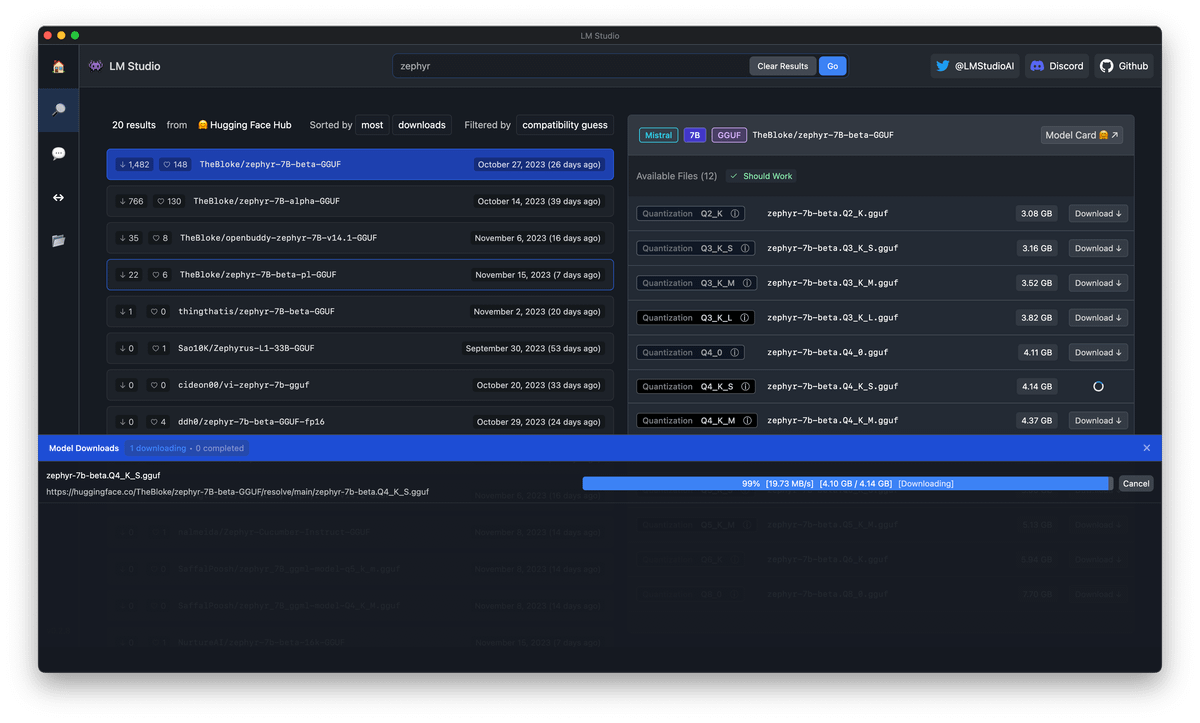
Task: Open the Home icon in sidebar
Action: pos(58,67)
